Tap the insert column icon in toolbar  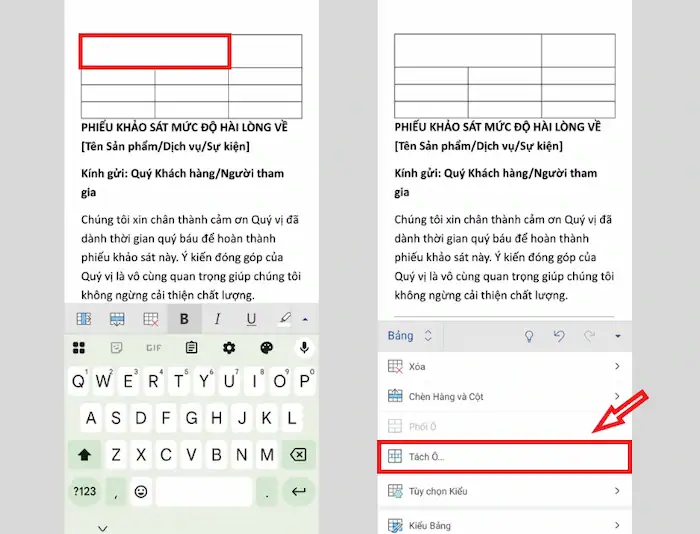click(x=84, y=319)
